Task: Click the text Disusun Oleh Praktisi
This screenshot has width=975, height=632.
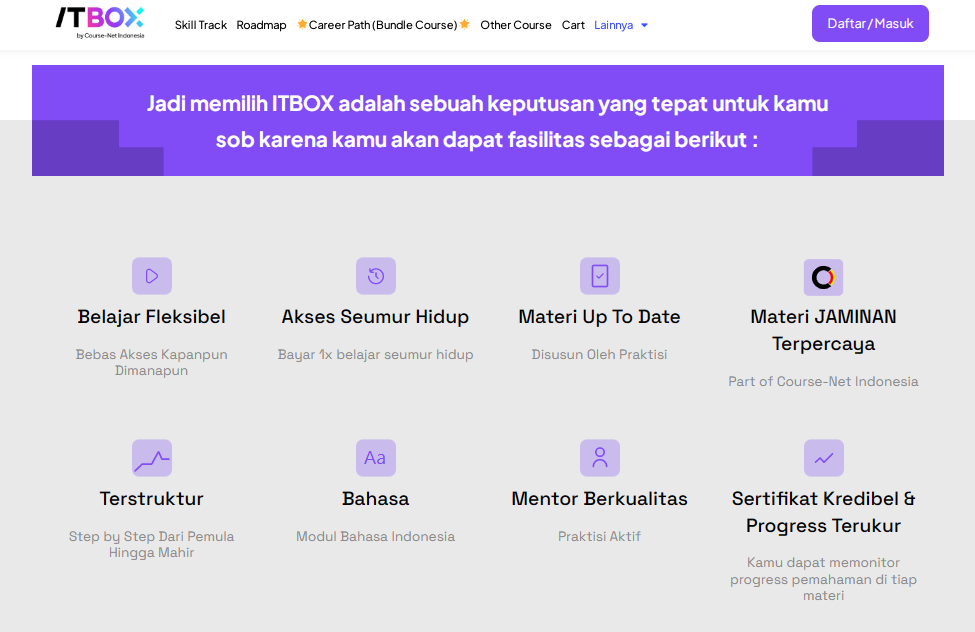Action: (x=599, y=354)
